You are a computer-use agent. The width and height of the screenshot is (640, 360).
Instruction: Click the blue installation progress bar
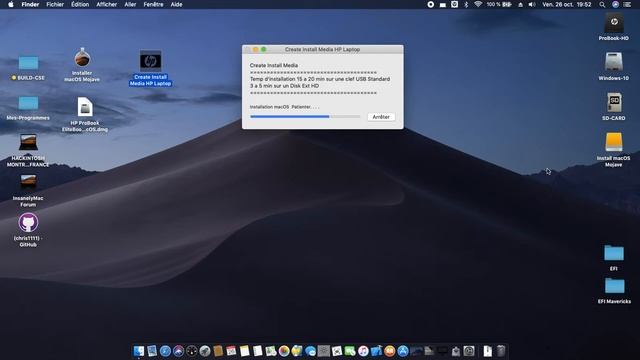click(x=305, y=117)
